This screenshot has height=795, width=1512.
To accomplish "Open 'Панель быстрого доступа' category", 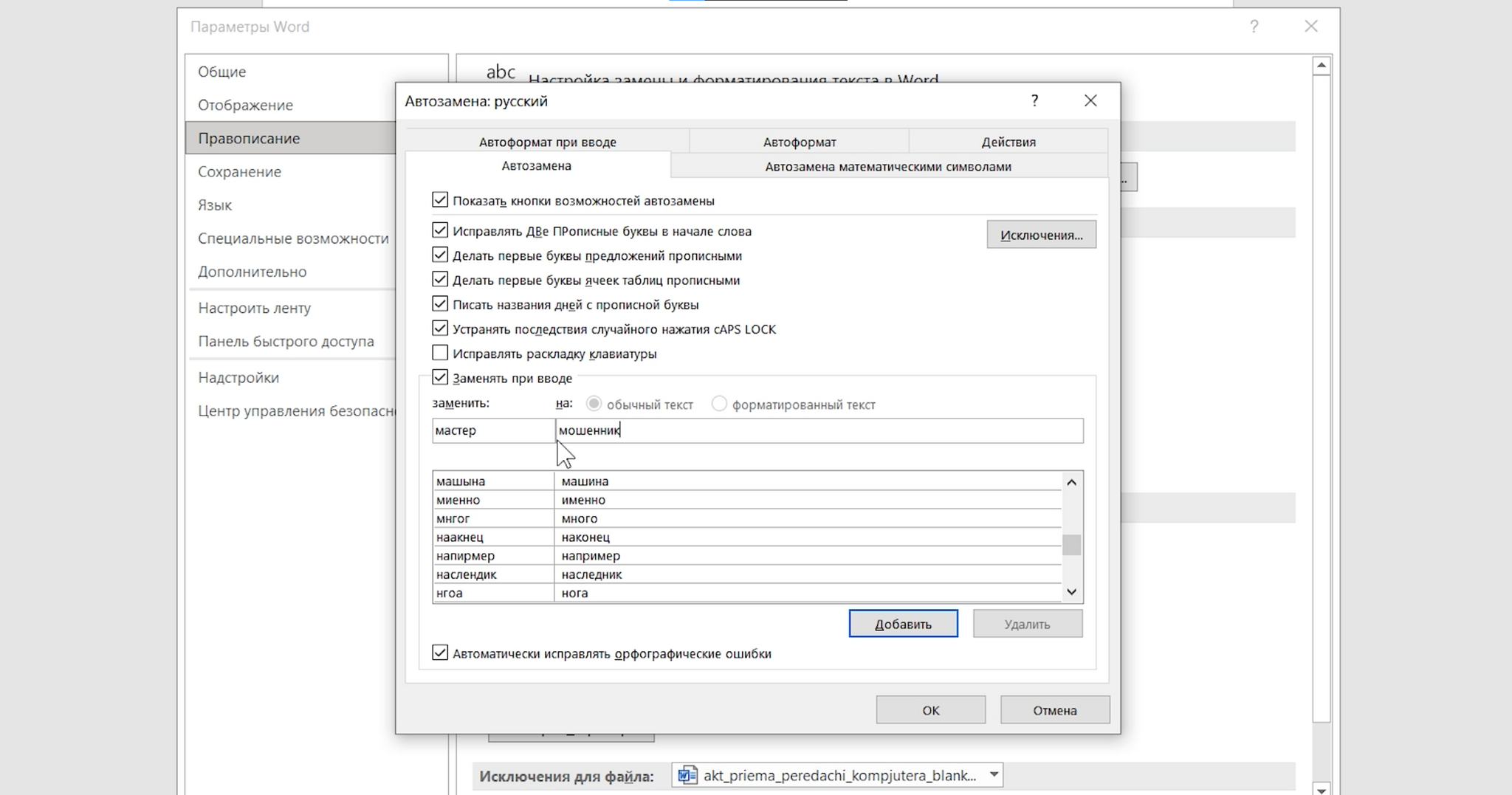I will pos(290,341).
